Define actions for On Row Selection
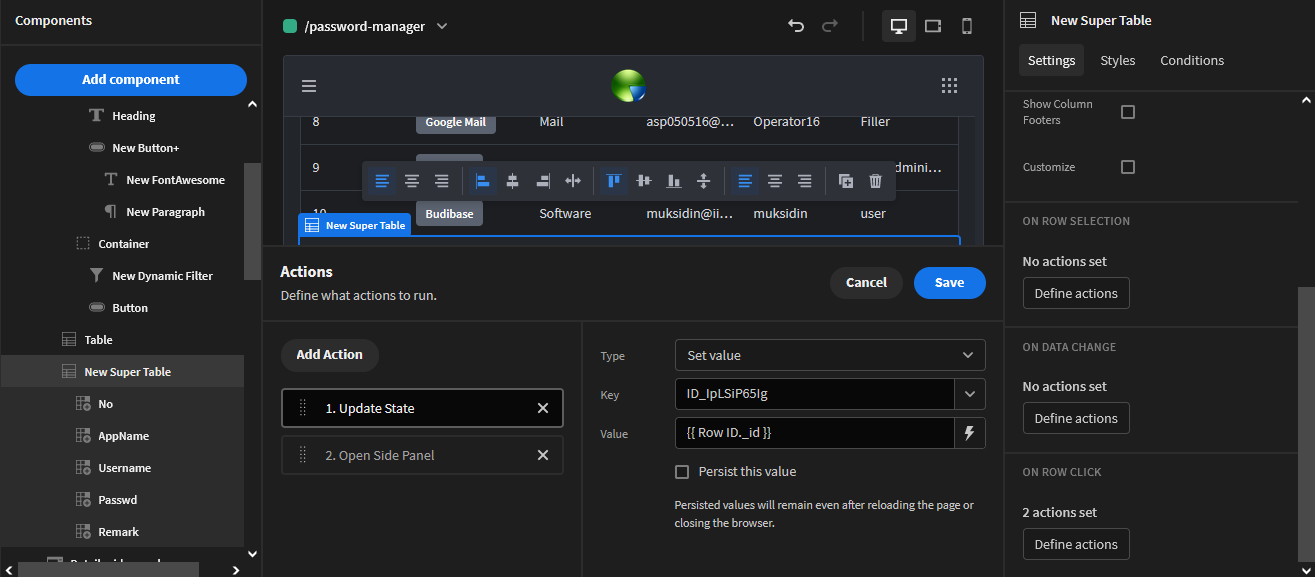Viewport: 1315px width, 577px height. click(1076, 293)
